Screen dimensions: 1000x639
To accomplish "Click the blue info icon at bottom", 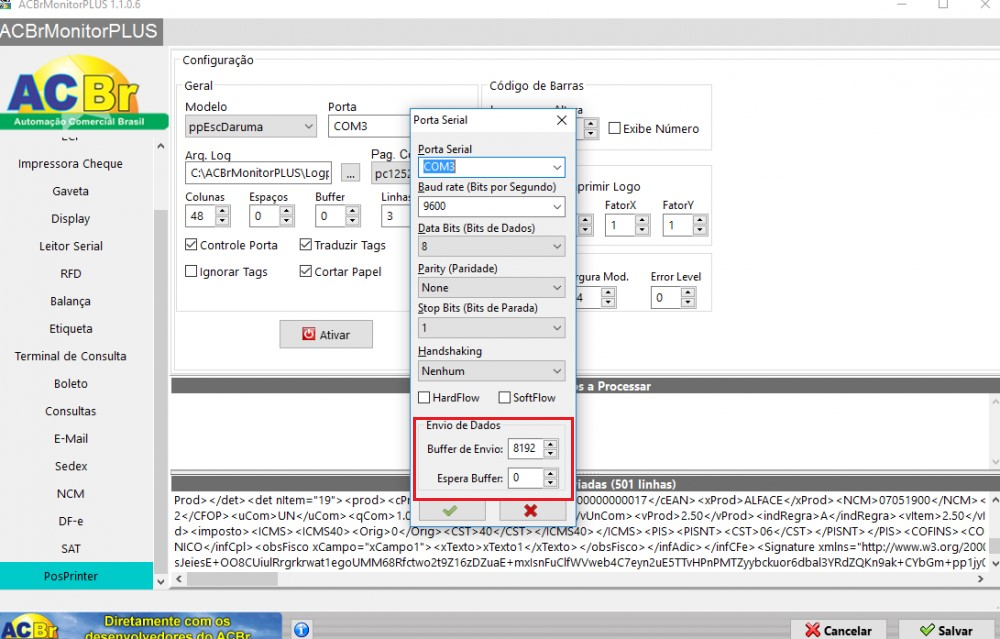I will (302, 629).
